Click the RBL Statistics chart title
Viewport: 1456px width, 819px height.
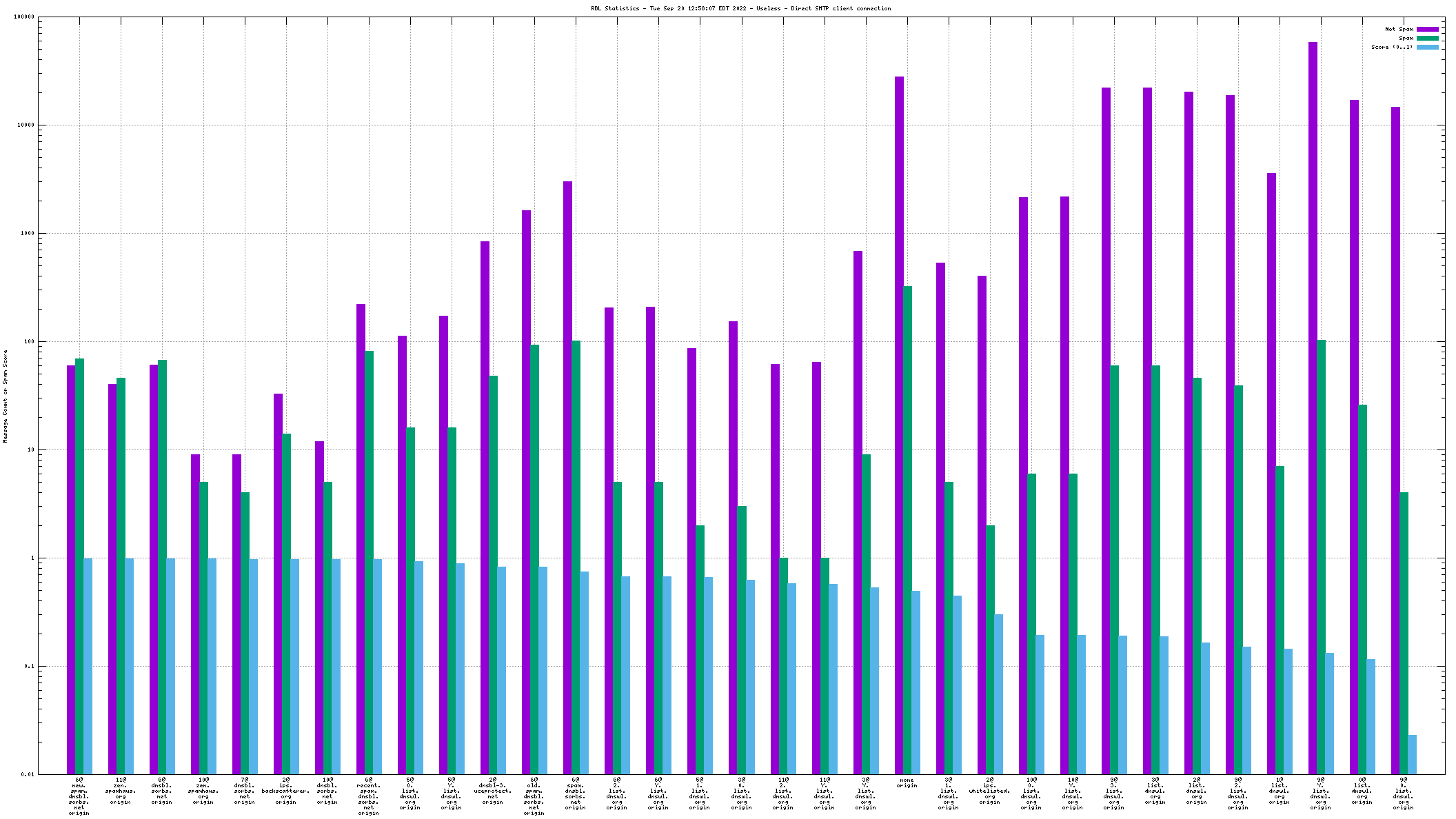point(740,8)
